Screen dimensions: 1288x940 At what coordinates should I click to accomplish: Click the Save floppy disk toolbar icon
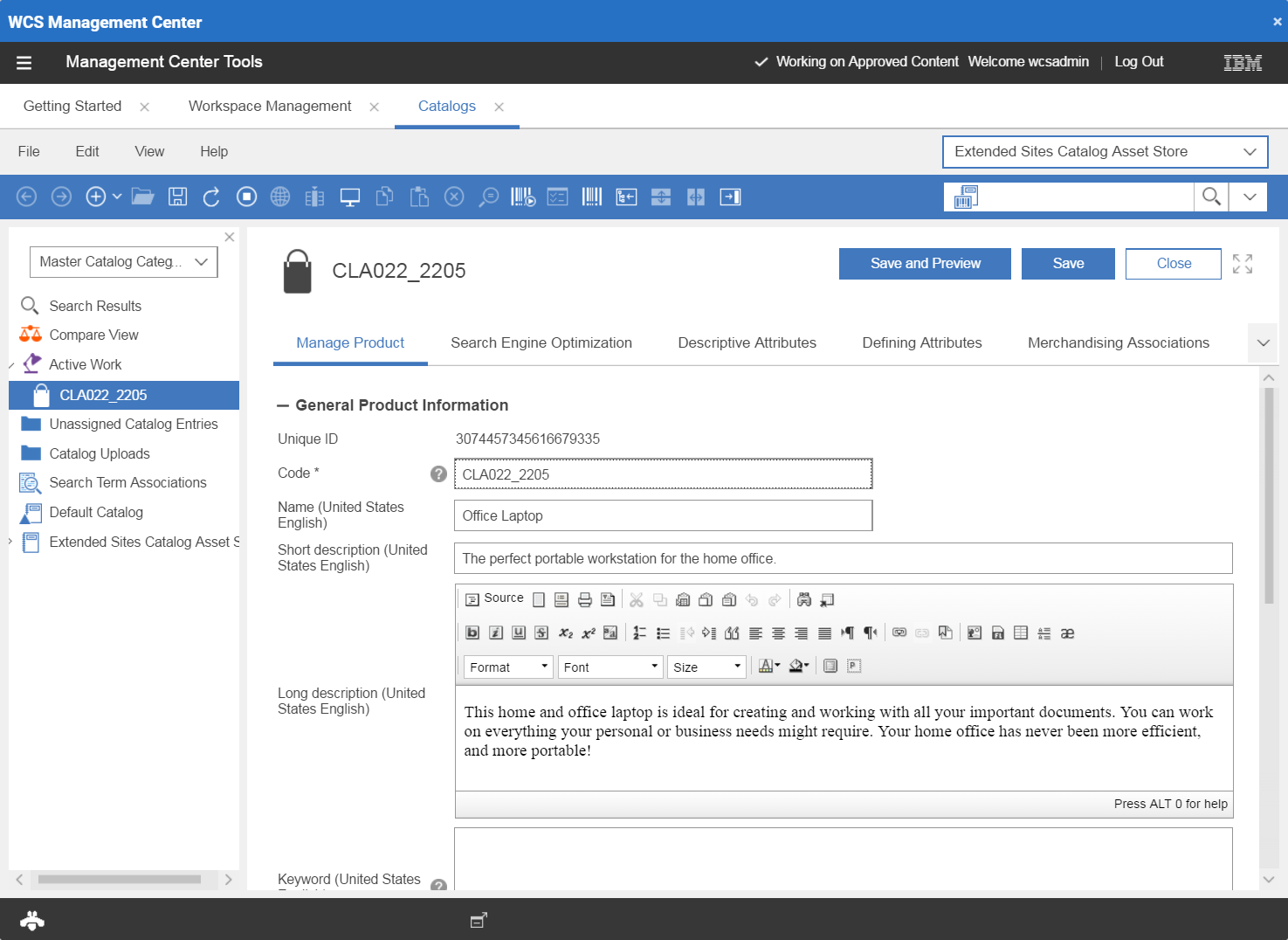pos(177,197)
